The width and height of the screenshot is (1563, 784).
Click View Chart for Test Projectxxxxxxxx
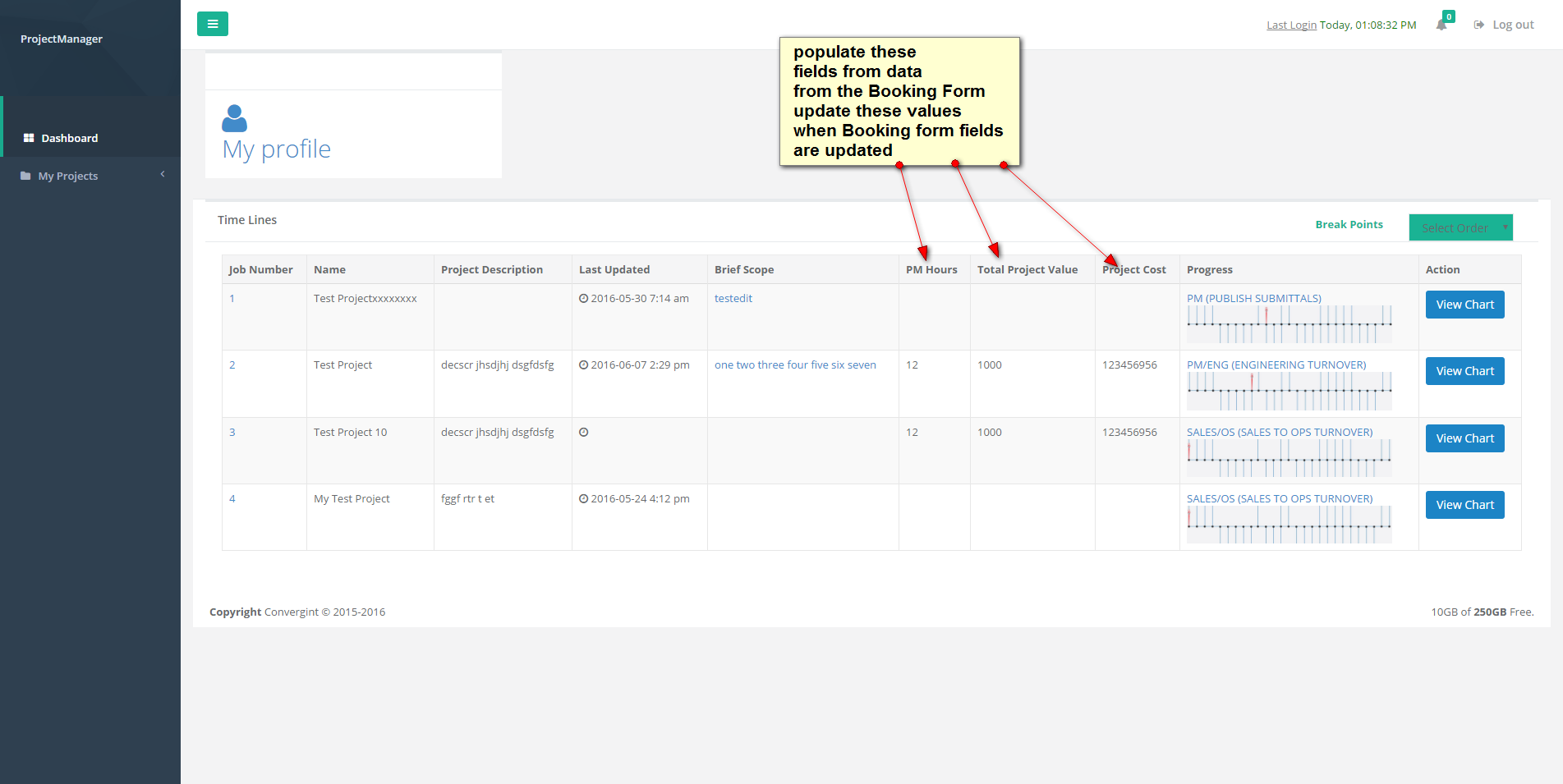[x=1465, y=305]
